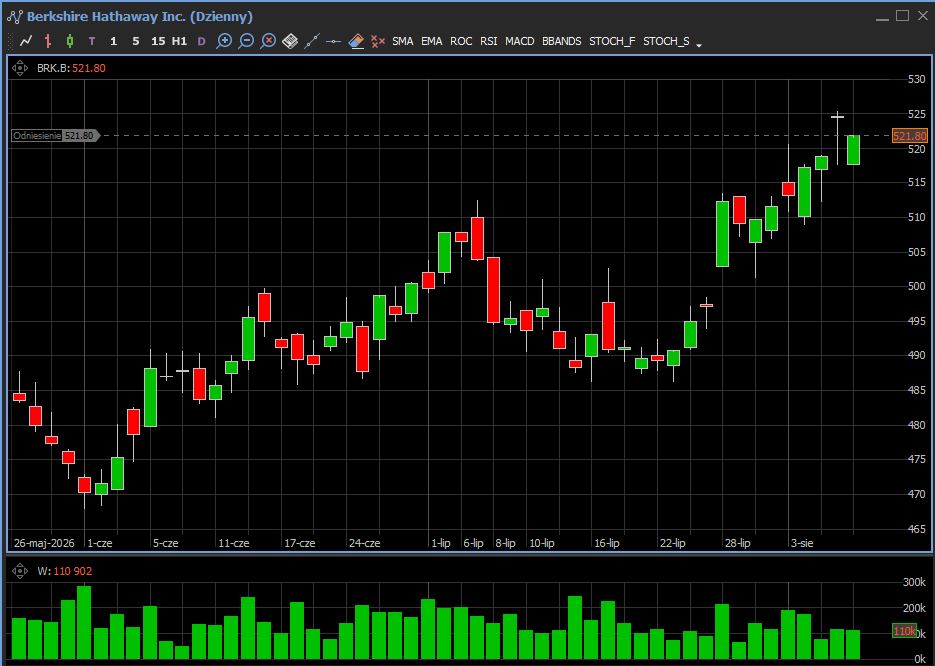The image size is (935, 666).
Task: Add BBANDS indicator
Action: [x=562, y=41]
